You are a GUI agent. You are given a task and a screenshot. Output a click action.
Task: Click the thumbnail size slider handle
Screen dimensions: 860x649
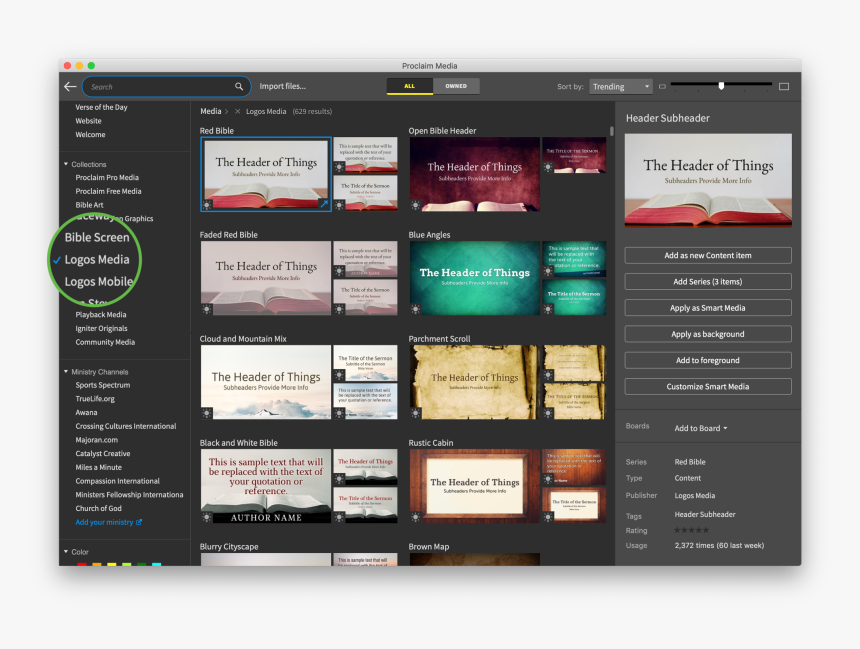[721, 86]
